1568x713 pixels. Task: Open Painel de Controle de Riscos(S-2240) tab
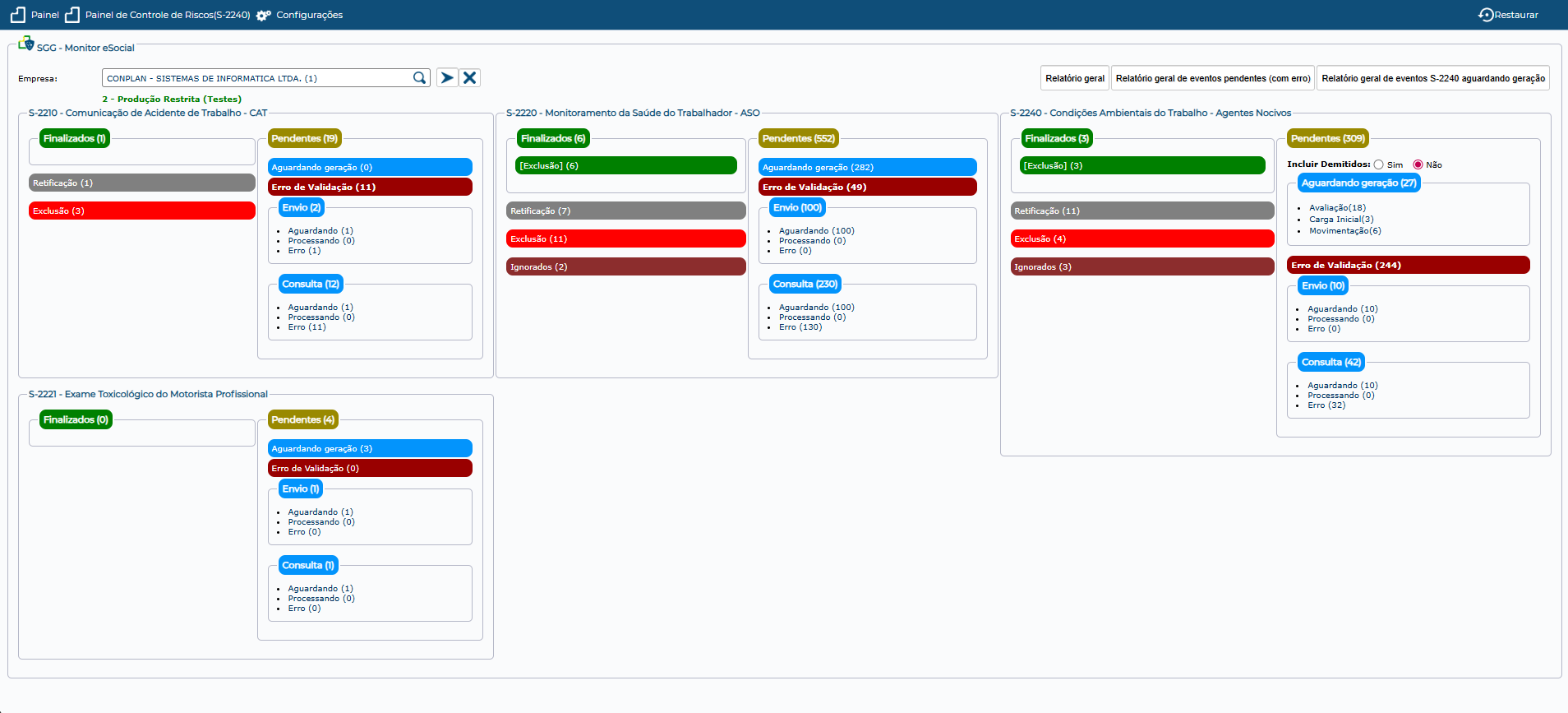tap(168, 15)
